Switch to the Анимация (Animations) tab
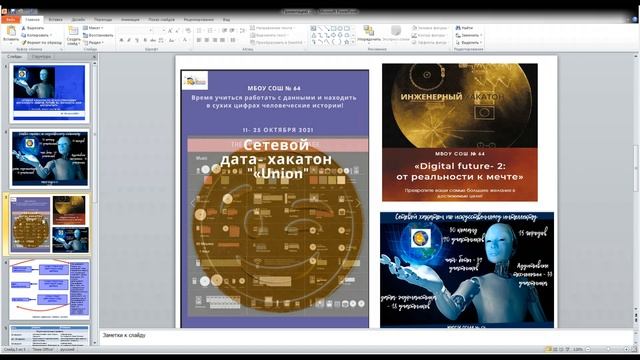The image size is (640, 360). [130, 19]
